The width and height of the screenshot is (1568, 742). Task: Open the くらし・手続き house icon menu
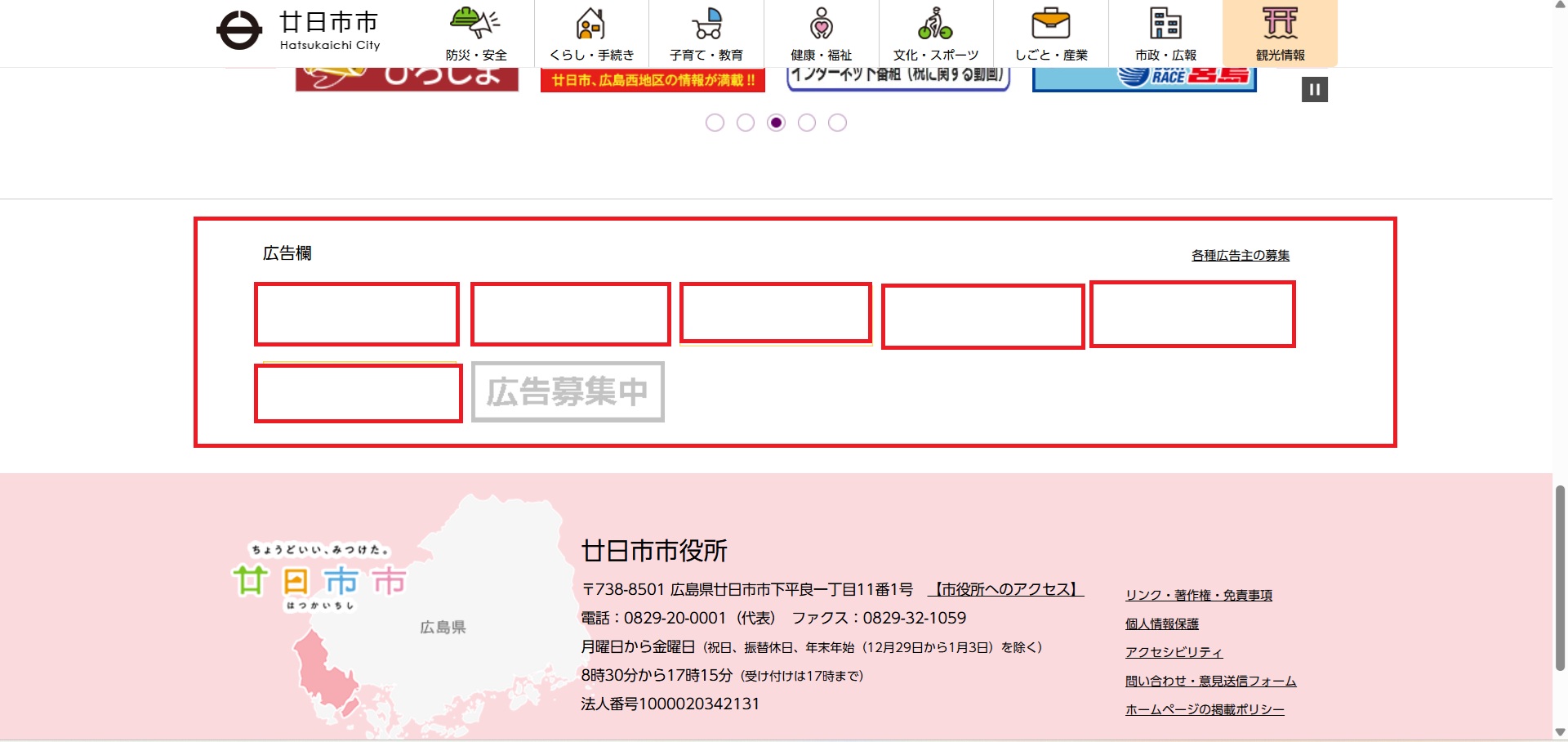592,34
